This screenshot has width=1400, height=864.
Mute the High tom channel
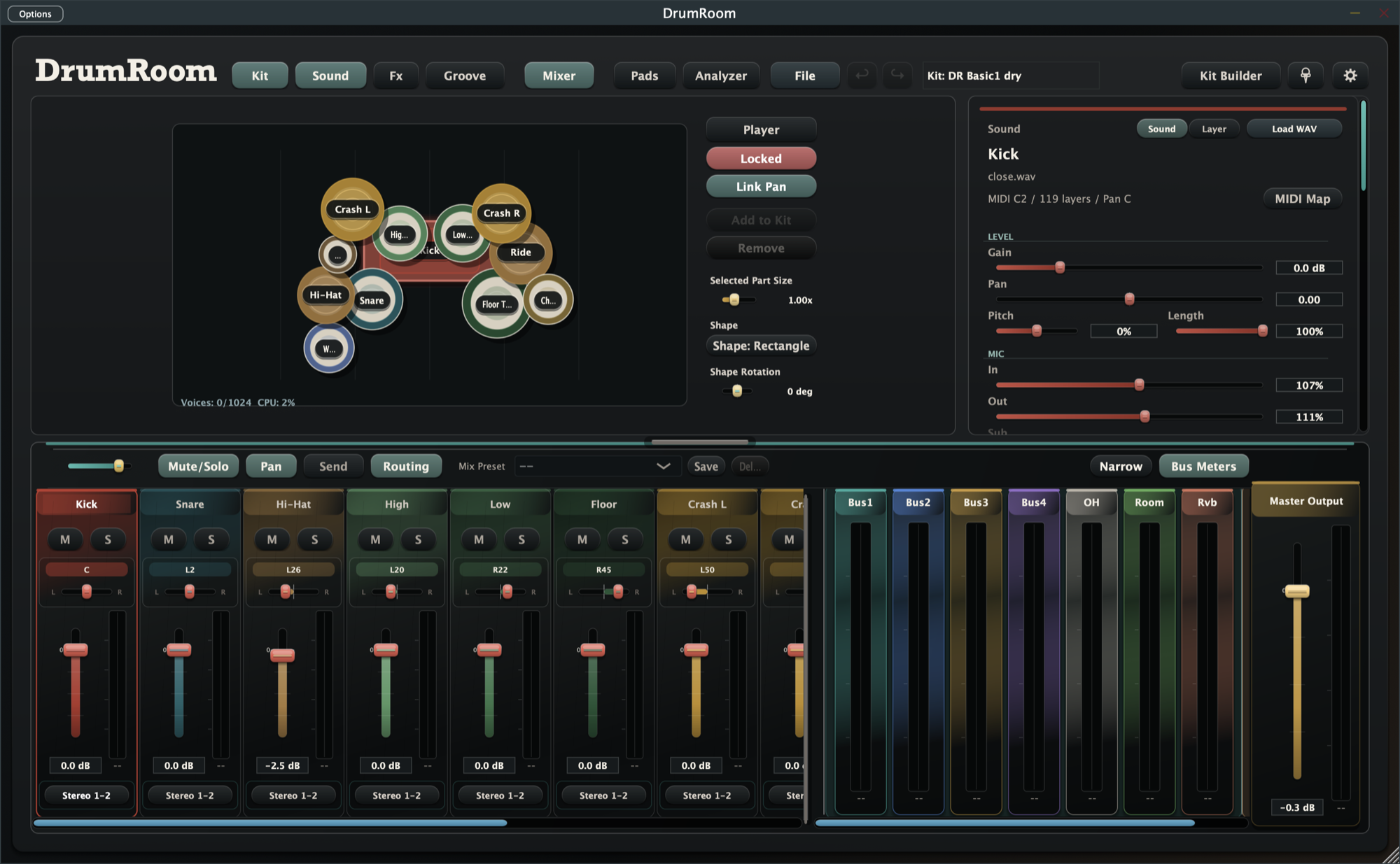pos(376,539)
